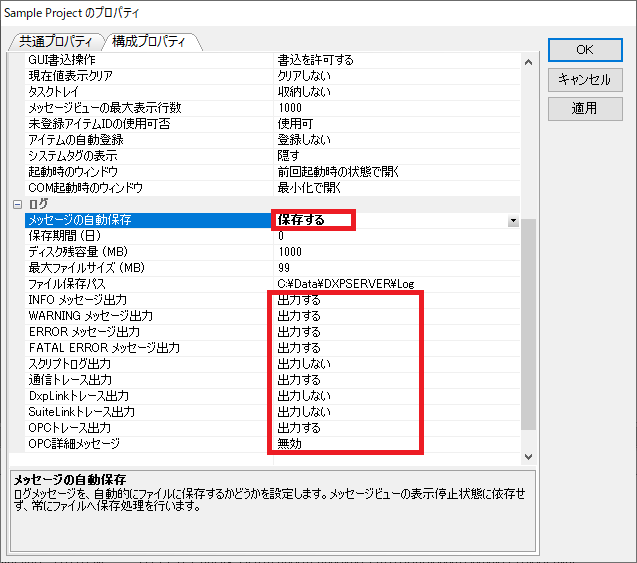637x563 pixels.
Task: Click the FATAL ERROR メッセージ出力 value
Action: point(299,348)
